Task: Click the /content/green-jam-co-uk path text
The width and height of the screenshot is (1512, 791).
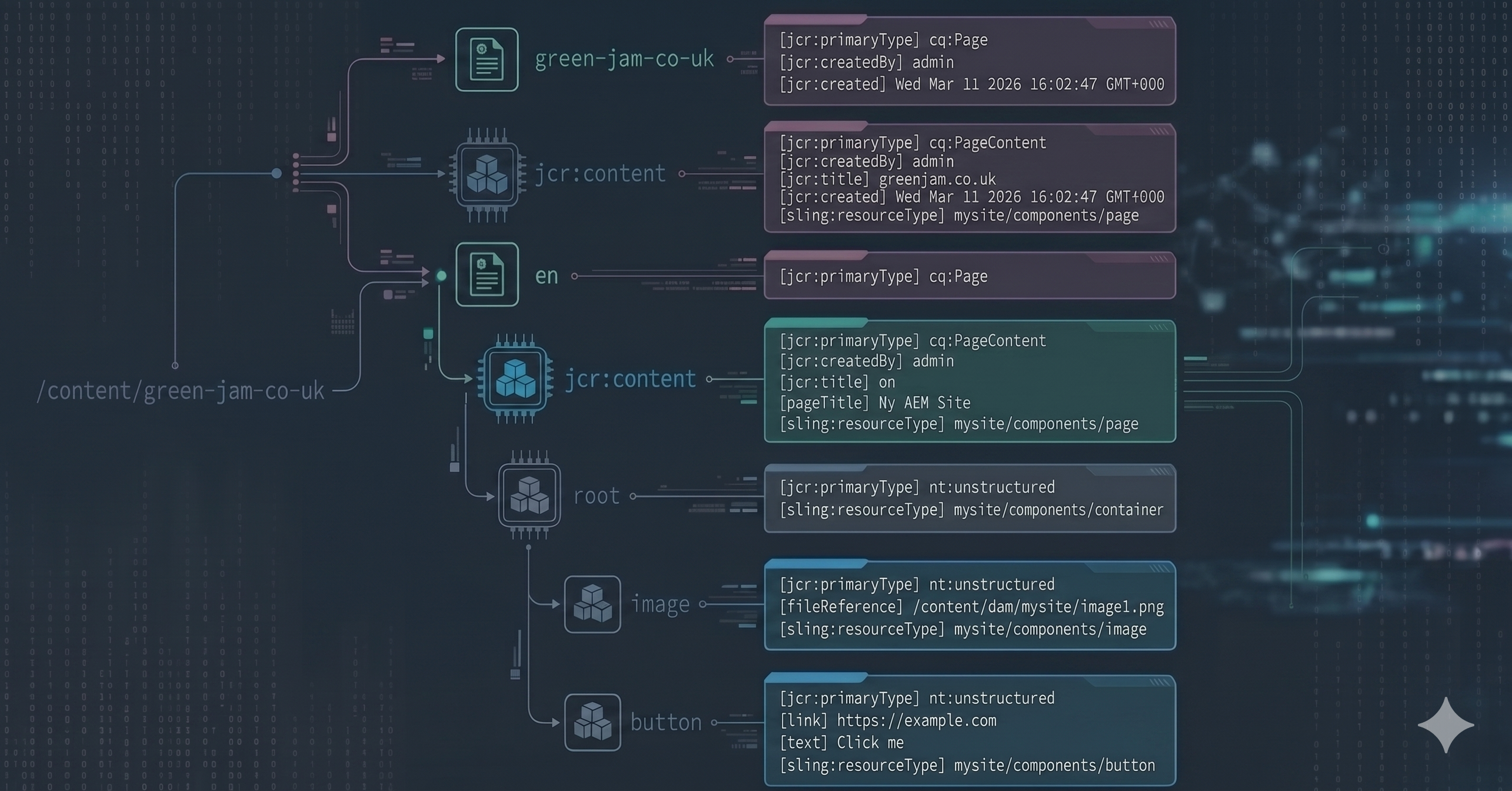Action: tap(180, 391)
